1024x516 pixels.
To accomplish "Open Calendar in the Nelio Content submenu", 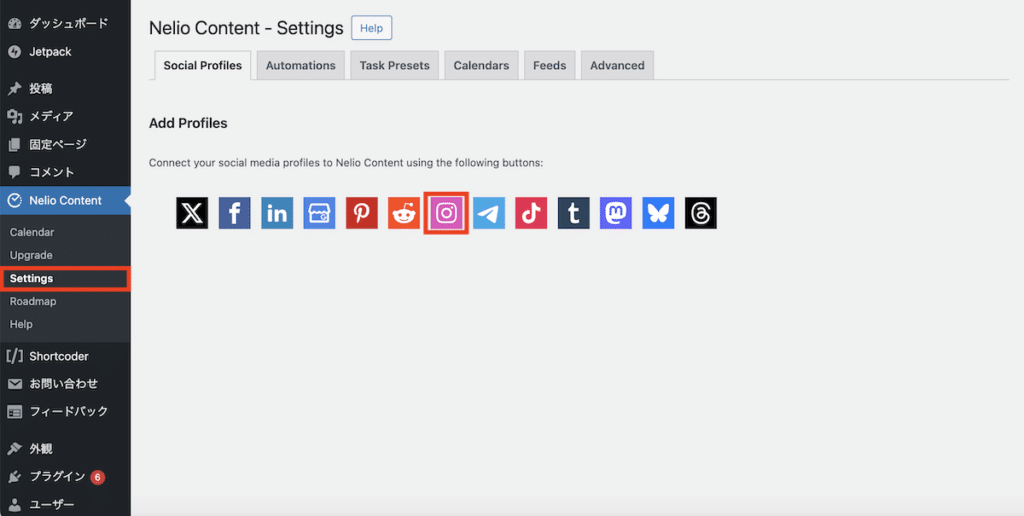I will click(x=32, y=232).
